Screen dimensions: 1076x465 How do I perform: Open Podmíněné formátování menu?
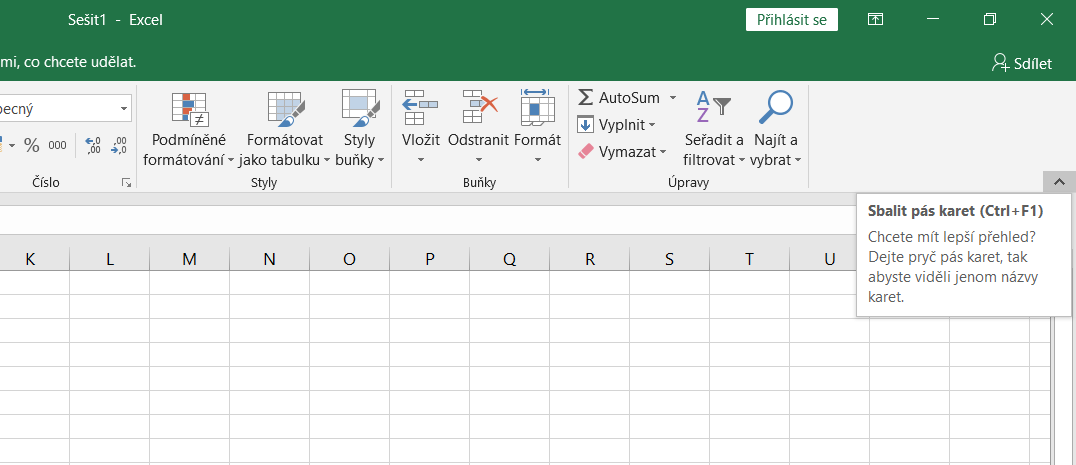pos(189,129)
